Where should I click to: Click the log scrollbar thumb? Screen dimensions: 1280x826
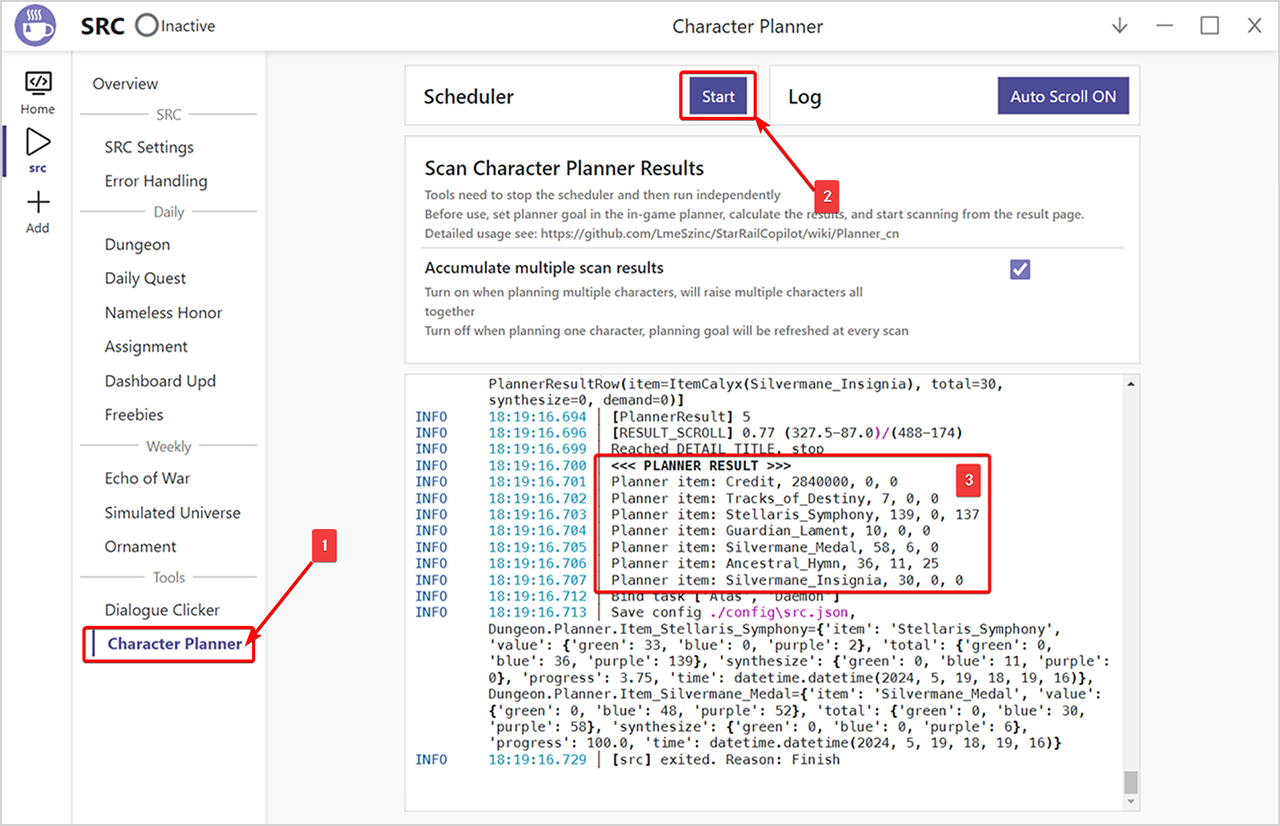1131,781
